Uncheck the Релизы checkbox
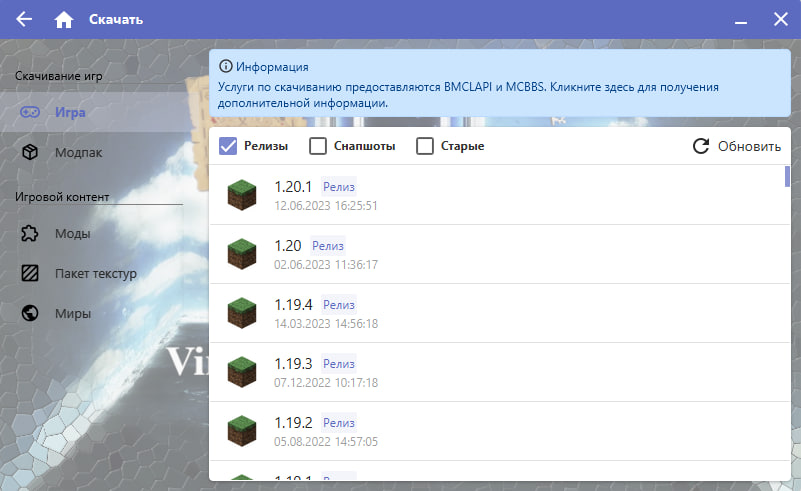 (x=228, y=146)
